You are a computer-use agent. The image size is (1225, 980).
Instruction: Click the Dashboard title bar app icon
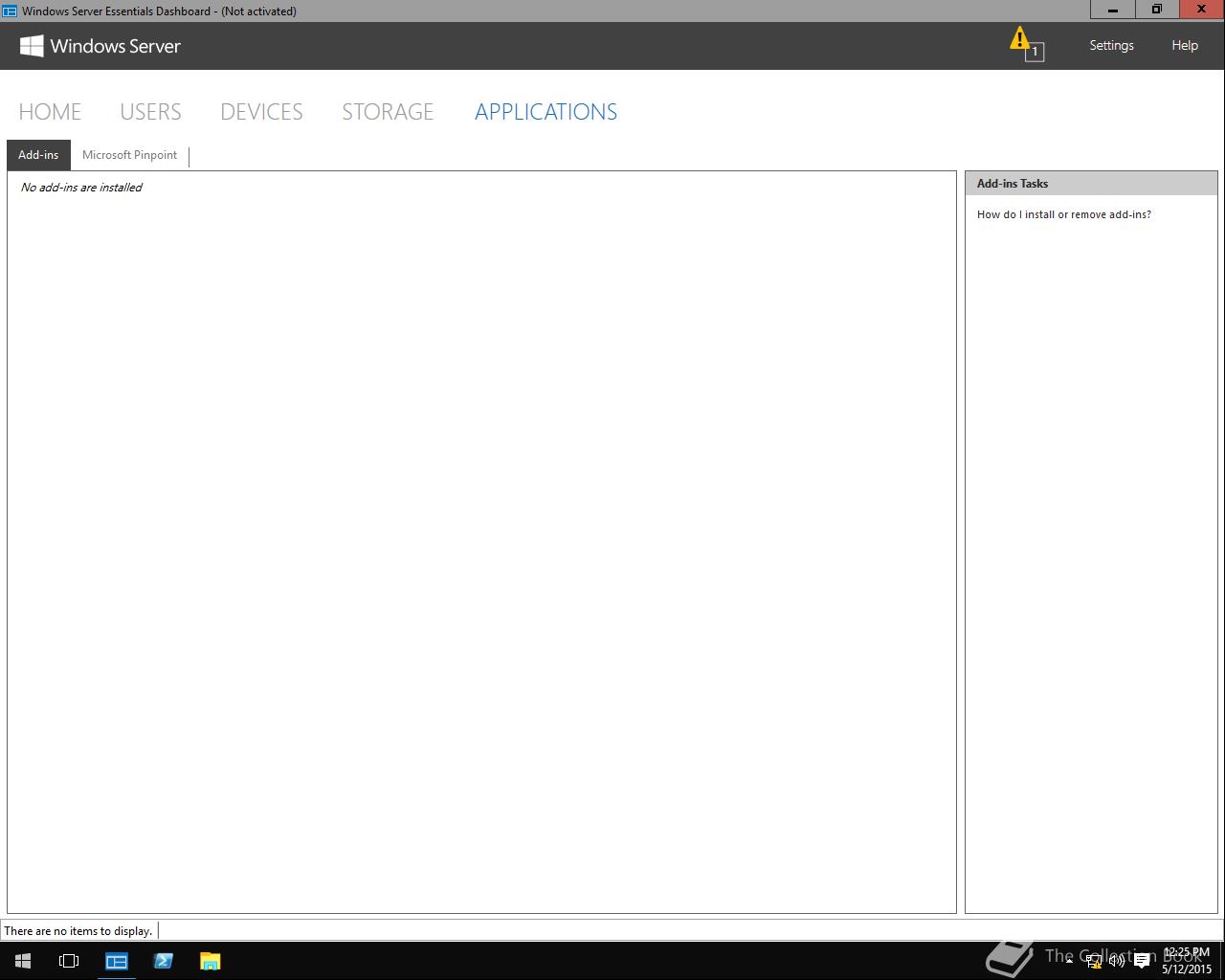point(10,11)
